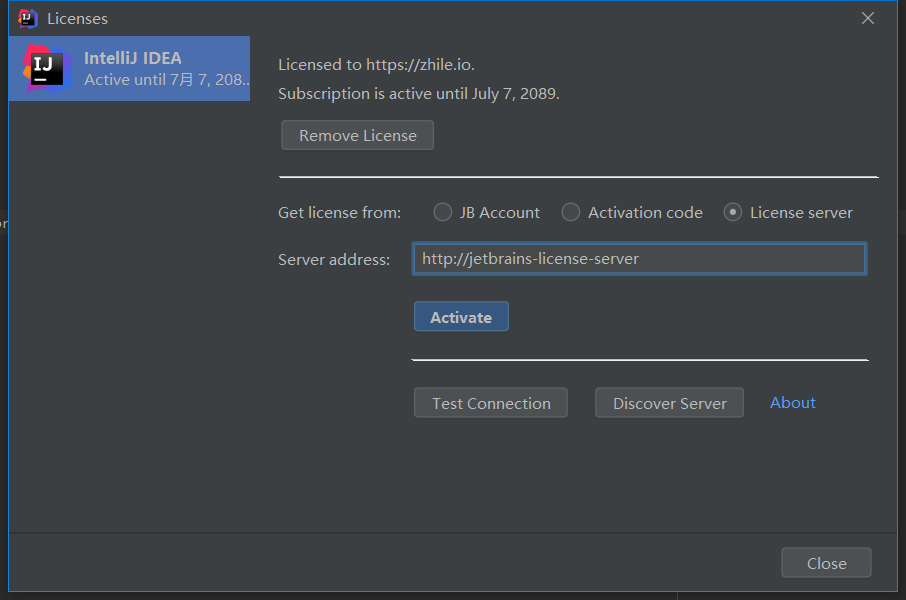Image resolution: width=906 pixels, height=600 pixels.
Task: Remove the current license
Action: 357,135
